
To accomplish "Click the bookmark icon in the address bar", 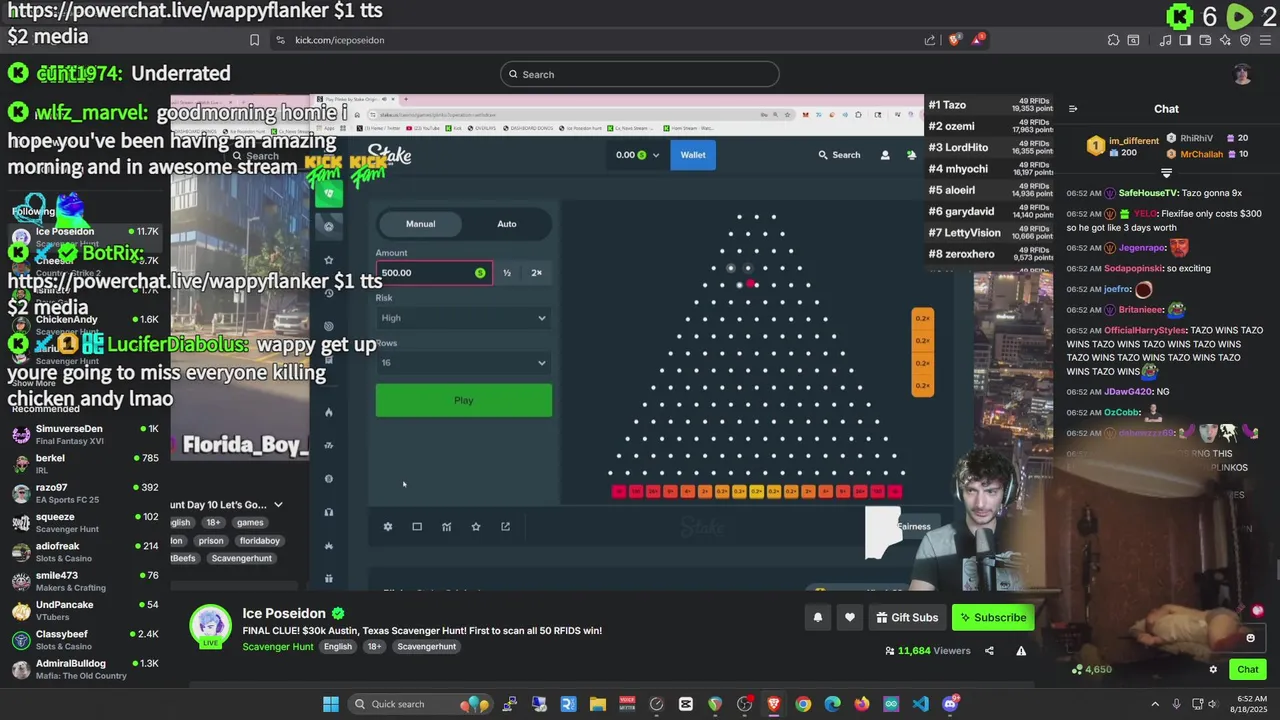I will point(254,40).
